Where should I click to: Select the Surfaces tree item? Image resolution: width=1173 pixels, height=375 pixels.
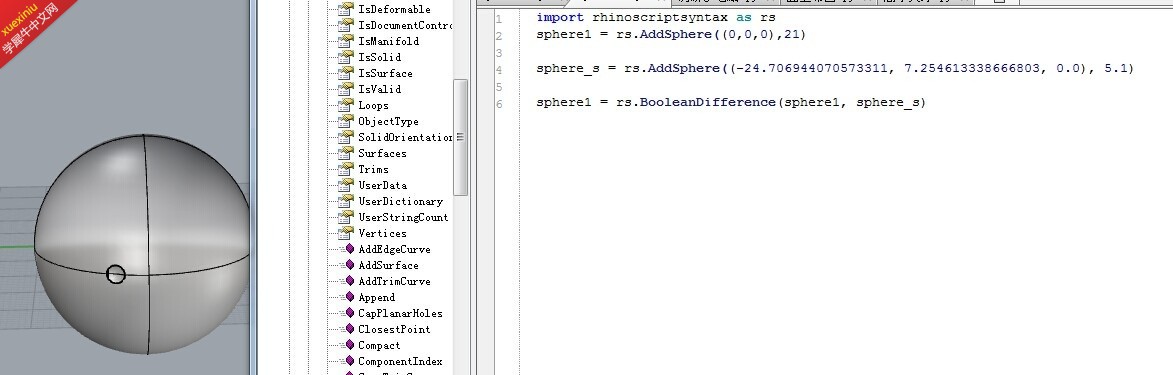tap(382, 153)
